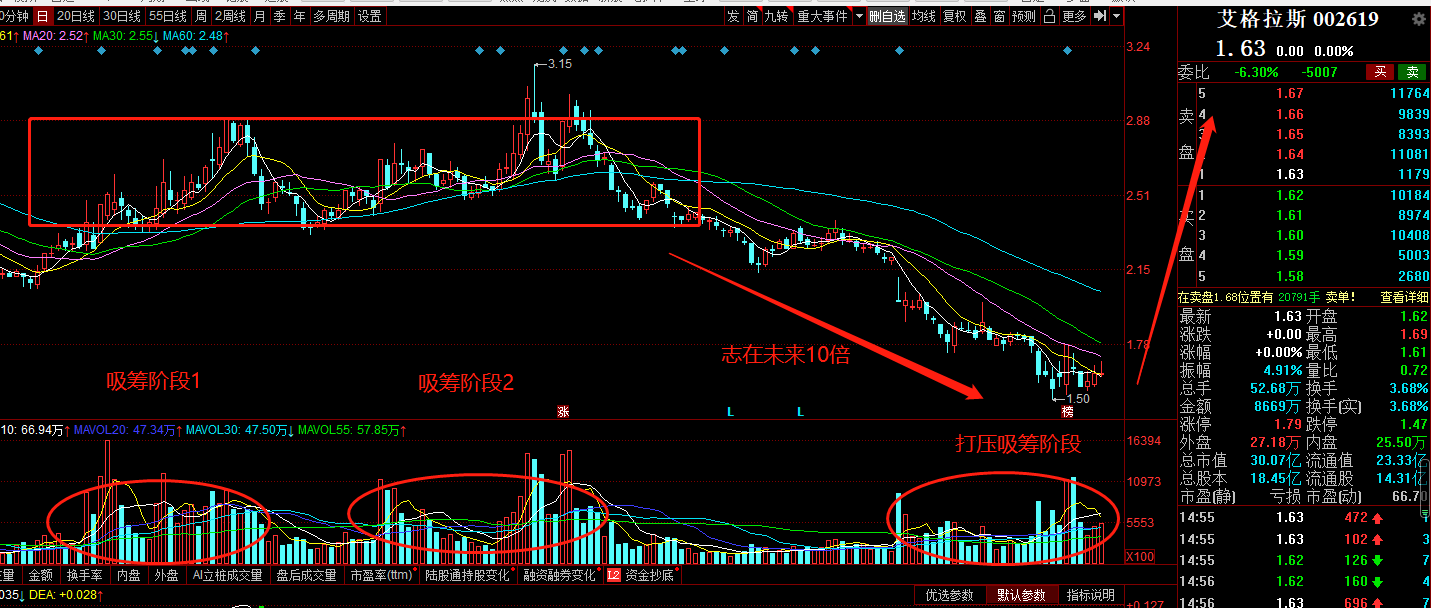Toggle the 预测 forecast button
This screenshot has width=1431, height=608.
click(1024, 16)
